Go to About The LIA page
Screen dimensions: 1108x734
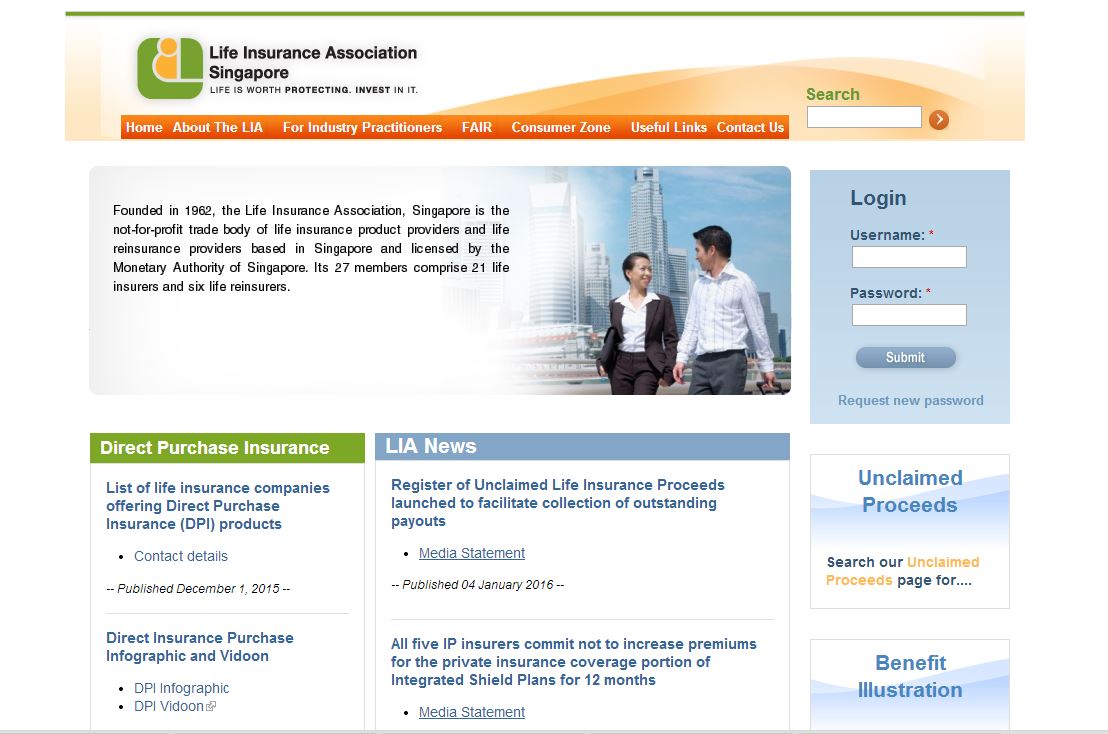[x=217, y=128]
